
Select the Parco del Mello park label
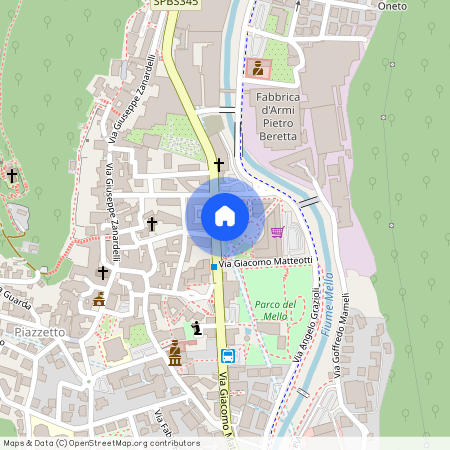click(x=275, y=310)
